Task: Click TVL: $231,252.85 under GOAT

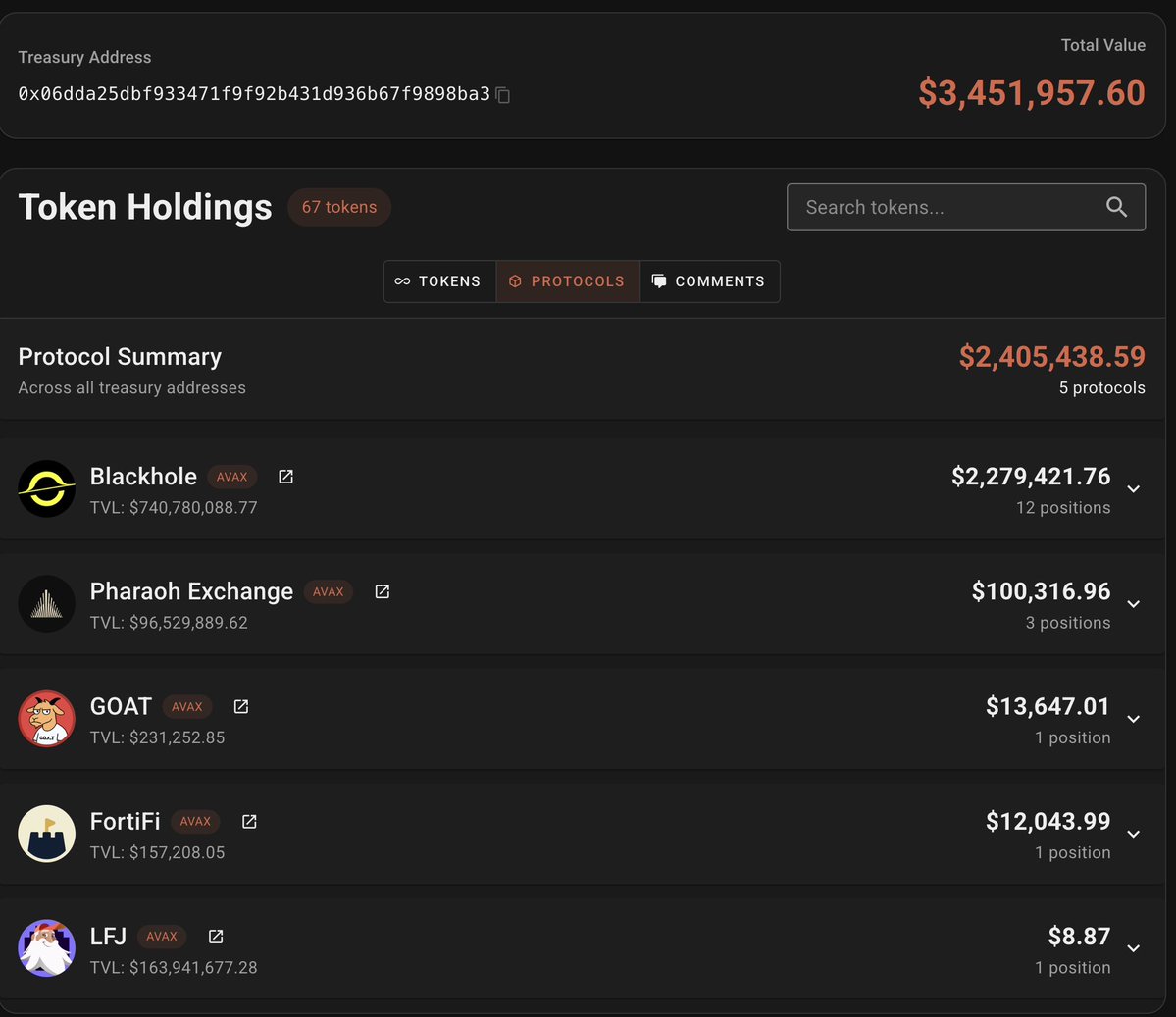Action: pyautogui.click(x=158, y=737)
